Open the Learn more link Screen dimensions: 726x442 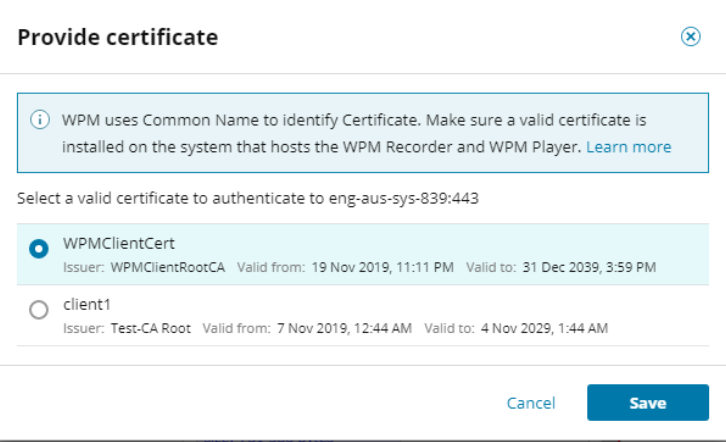(628, 147)
